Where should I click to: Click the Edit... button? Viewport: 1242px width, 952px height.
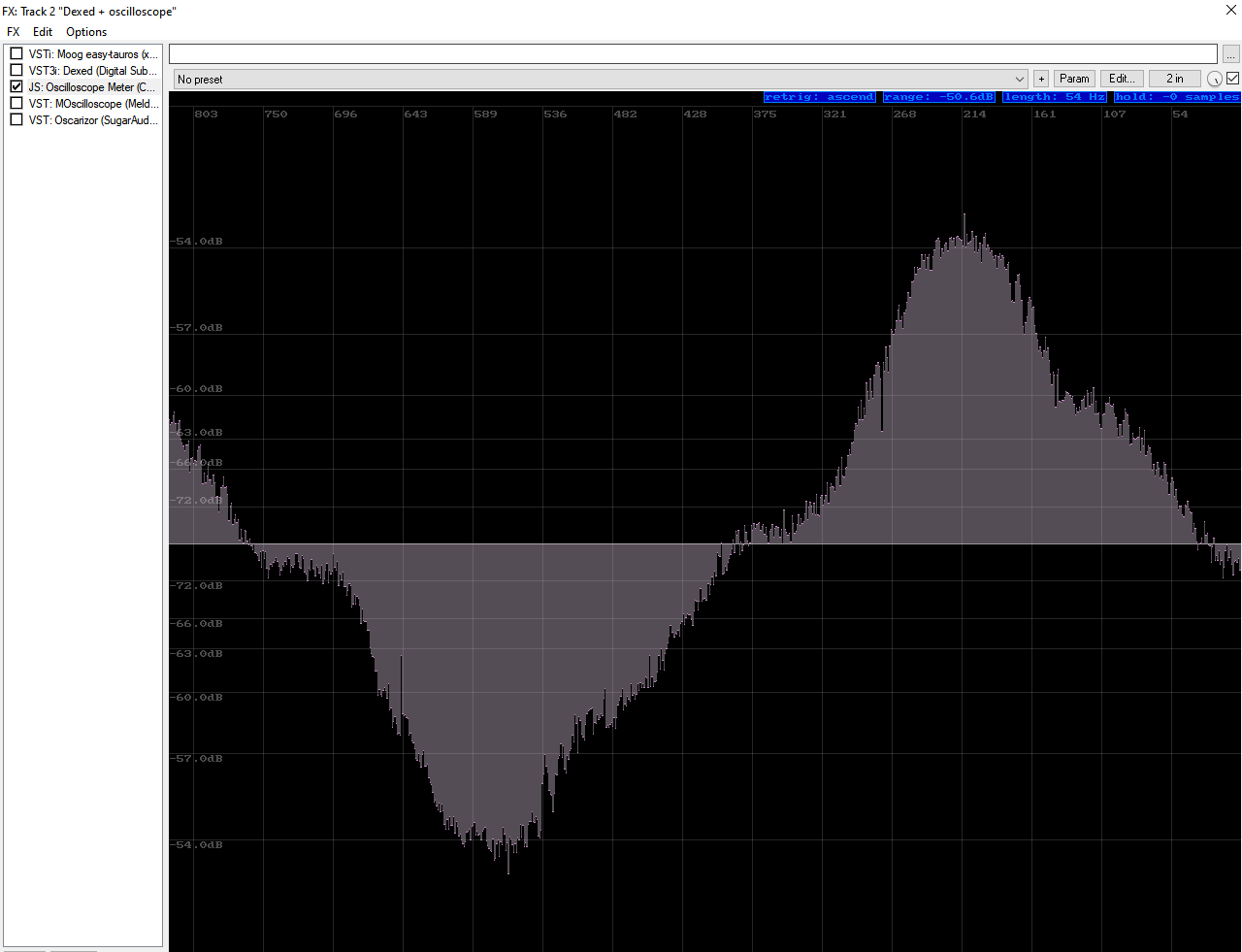tap(1122, 79)
